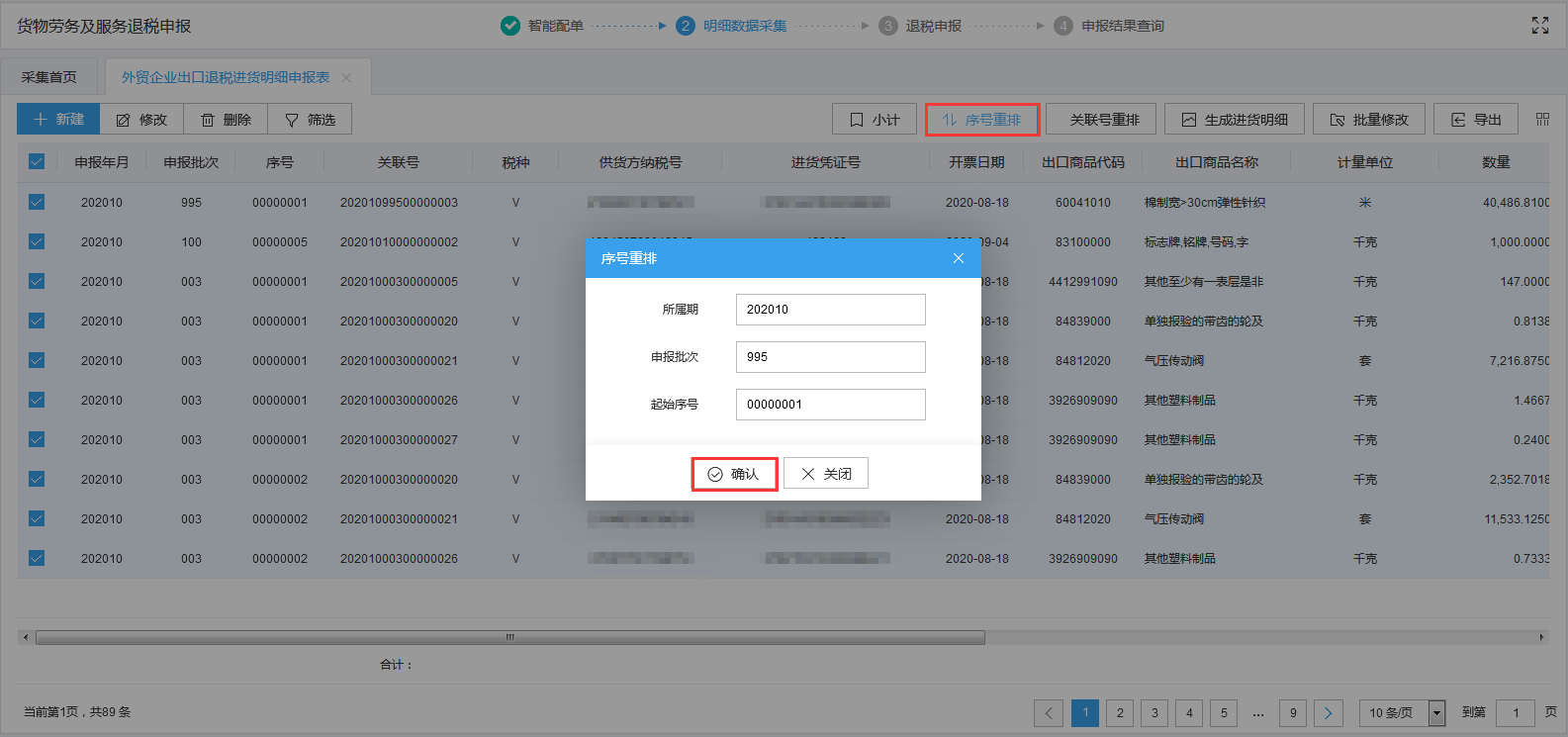Click scrollbar right arrow
Viewport: 1568px width, 737px height.
click(x=1541, y=637)
